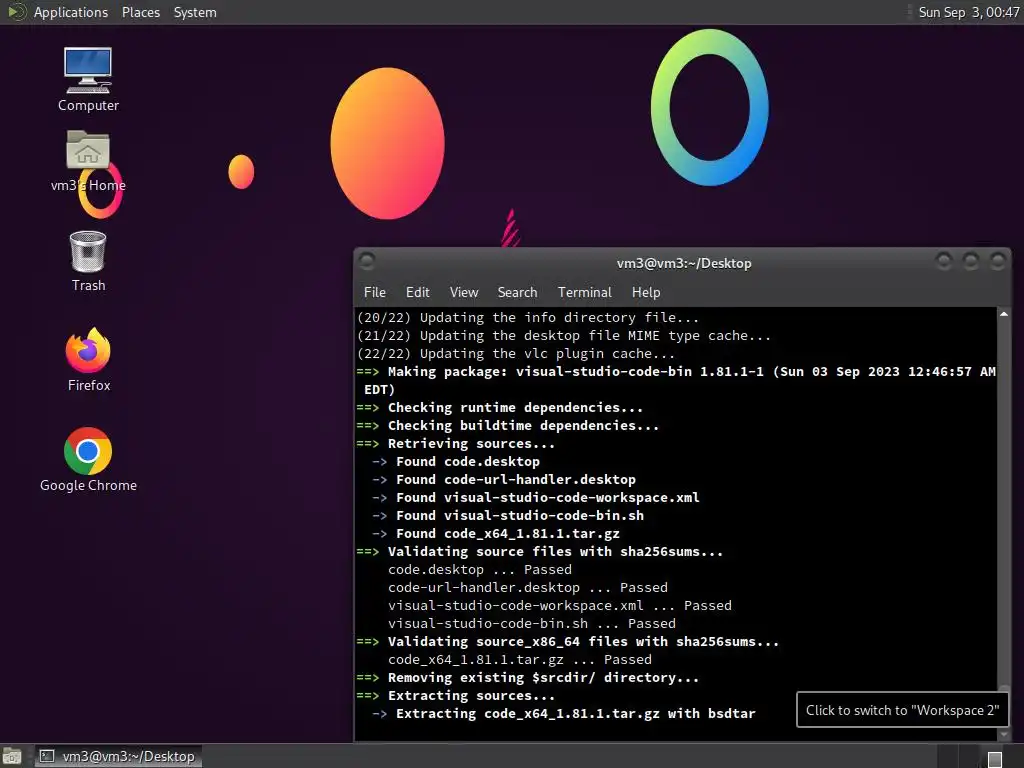Select the Trash desktop icon

click(x=88, y=261)
